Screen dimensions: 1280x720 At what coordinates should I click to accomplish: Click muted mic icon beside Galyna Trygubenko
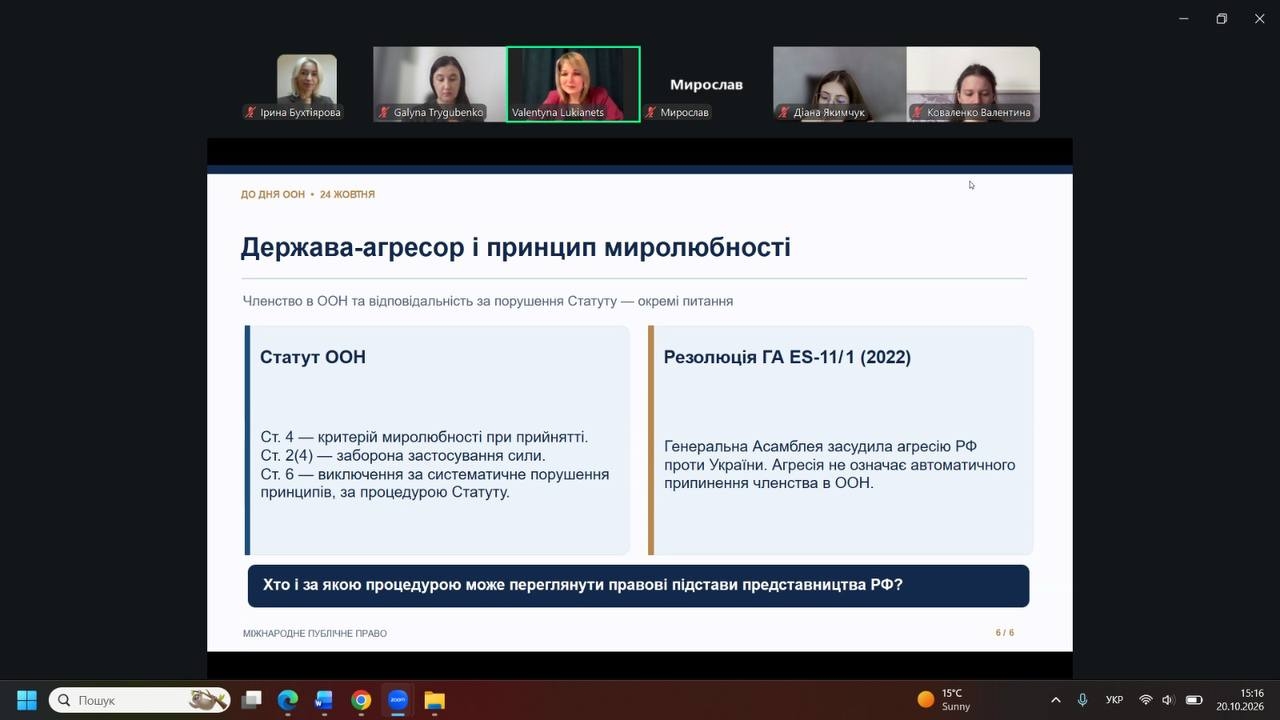[384, 113]
